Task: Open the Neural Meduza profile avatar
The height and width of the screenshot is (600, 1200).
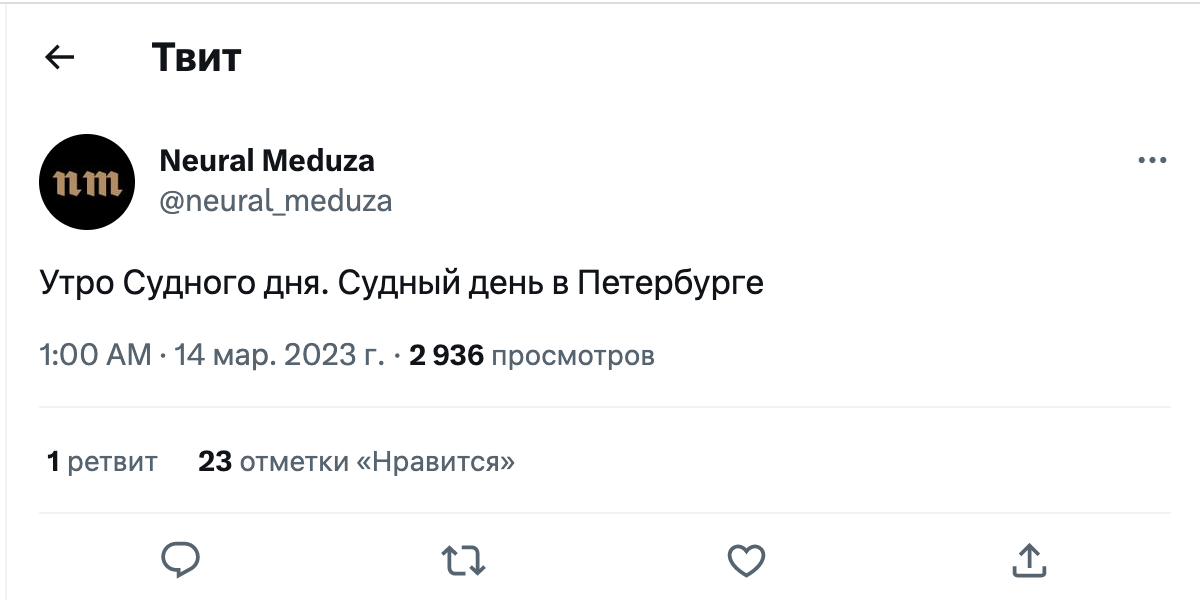Action: tap(87, 182)
